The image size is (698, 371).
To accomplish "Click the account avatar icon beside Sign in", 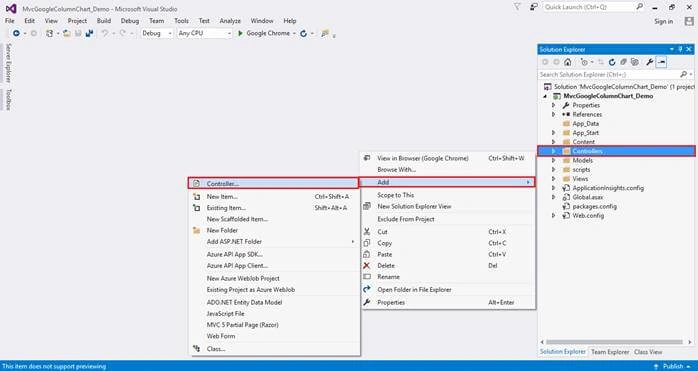I will tap(689, 21).
